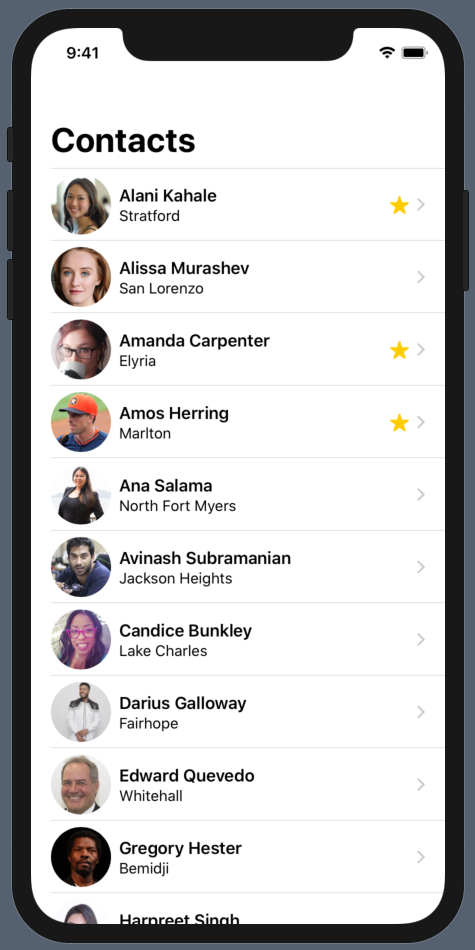475x950 pixels.
Task: Tap the Wi-Fi status icon
Action: (x=387, y=53)
